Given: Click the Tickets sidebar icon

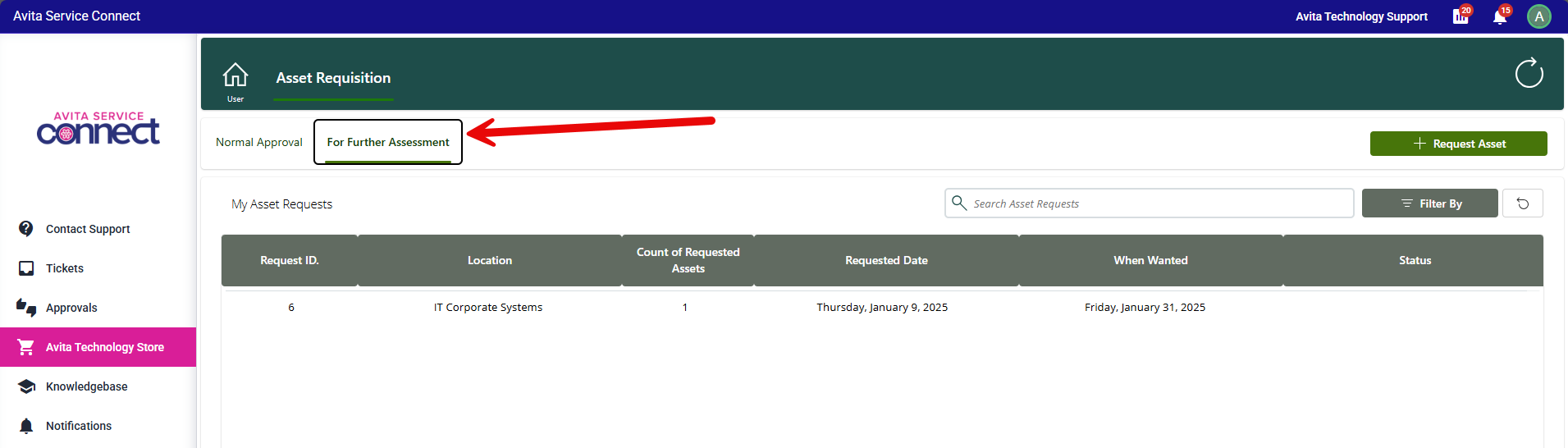Looking at the screenshot, I should (x=26, y=268).
